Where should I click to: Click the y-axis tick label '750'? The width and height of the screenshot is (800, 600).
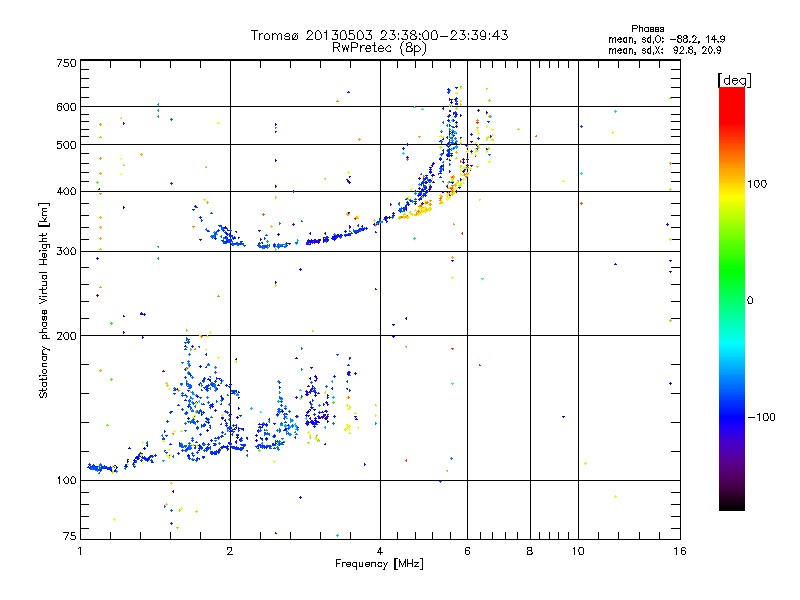coord(66,63)
